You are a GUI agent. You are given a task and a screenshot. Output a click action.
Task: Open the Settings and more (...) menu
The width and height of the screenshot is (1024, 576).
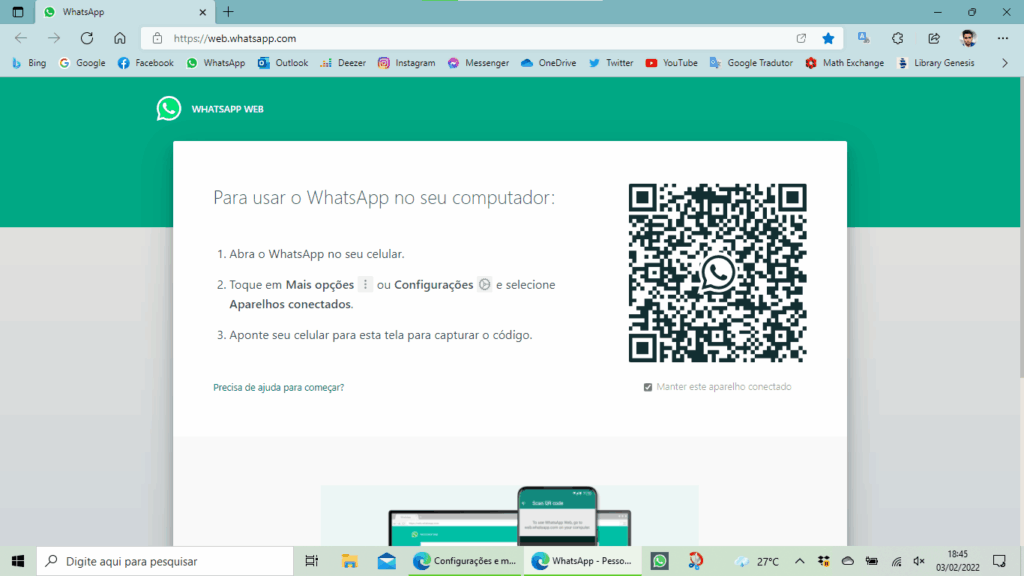tap(1002, 37)
